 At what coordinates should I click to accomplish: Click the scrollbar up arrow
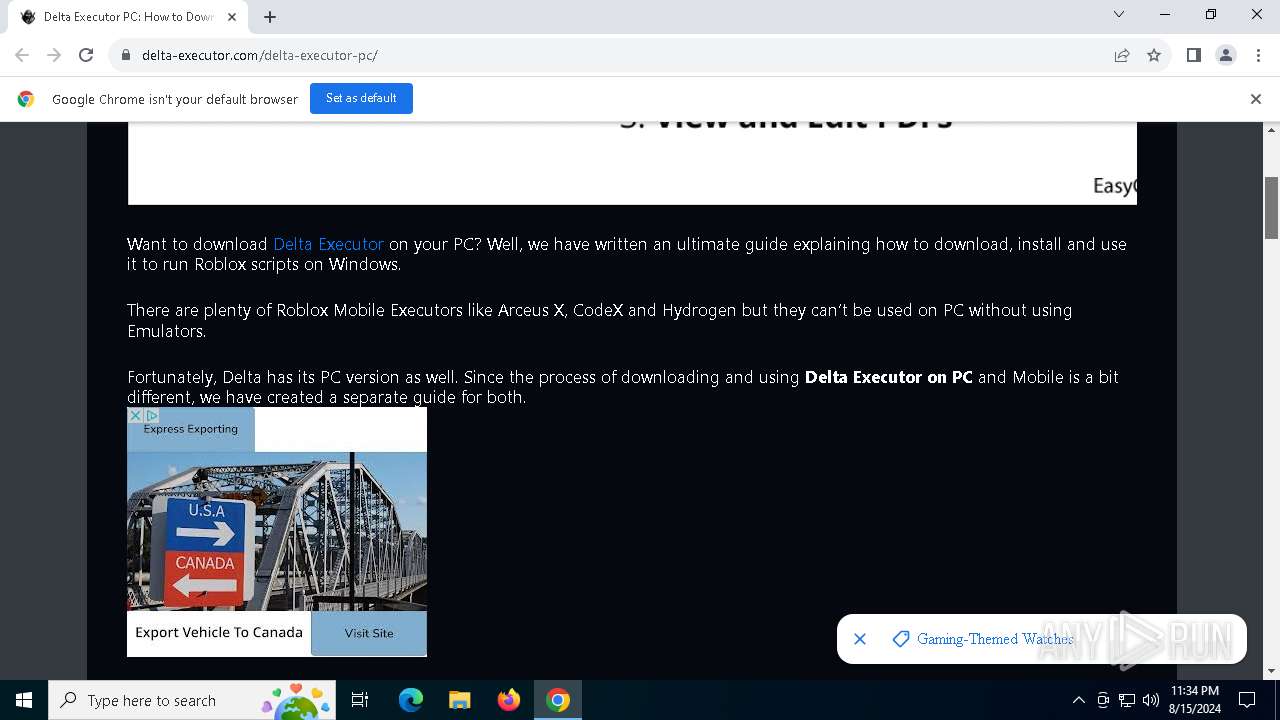tap(1271, 130)
